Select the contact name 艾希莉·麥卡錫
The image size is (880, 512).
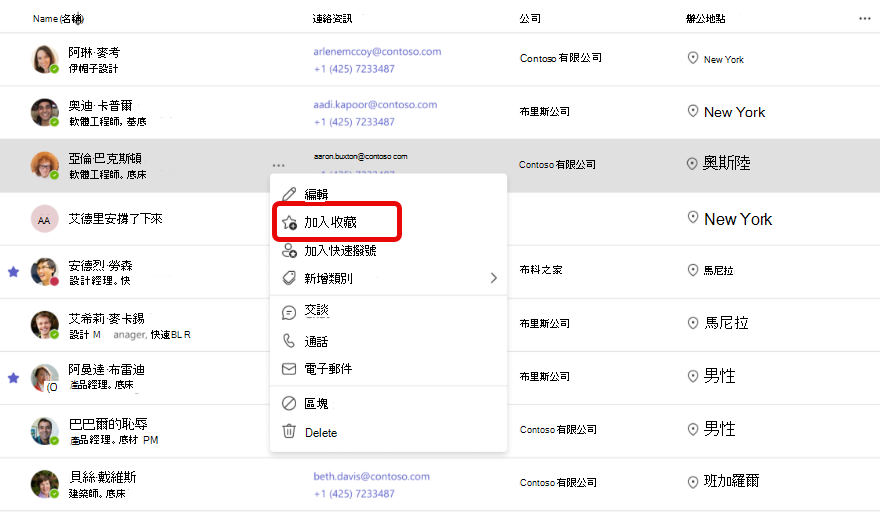(x=107, y=319)
